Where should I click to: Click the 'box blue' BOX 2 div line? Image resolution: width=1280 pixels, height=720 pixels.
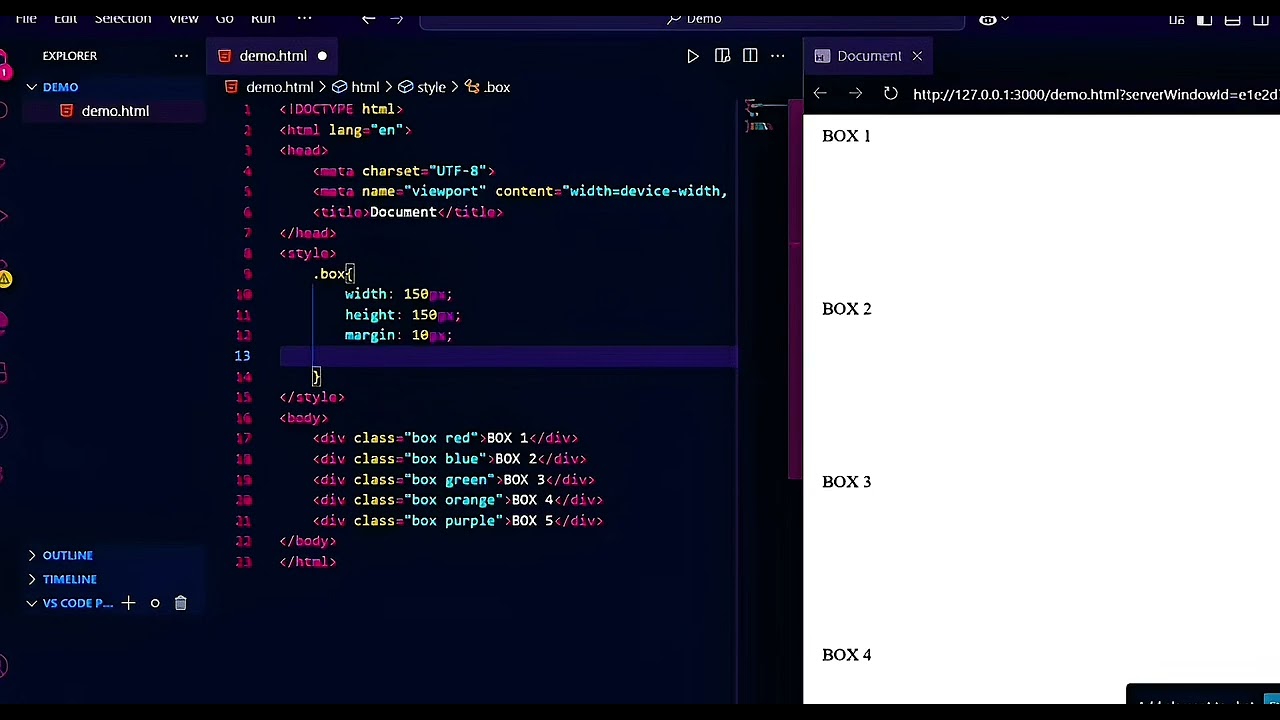[x=449, y=459]
